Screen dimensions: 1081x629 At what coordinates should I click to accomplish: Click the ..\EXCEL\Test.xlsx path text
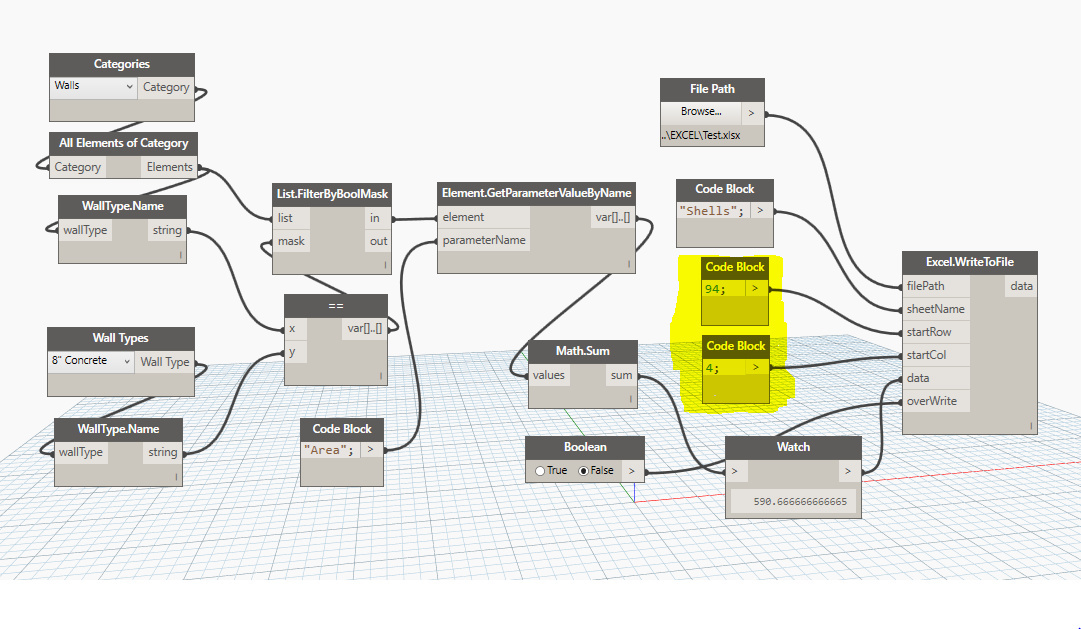[x=701, y=135]
